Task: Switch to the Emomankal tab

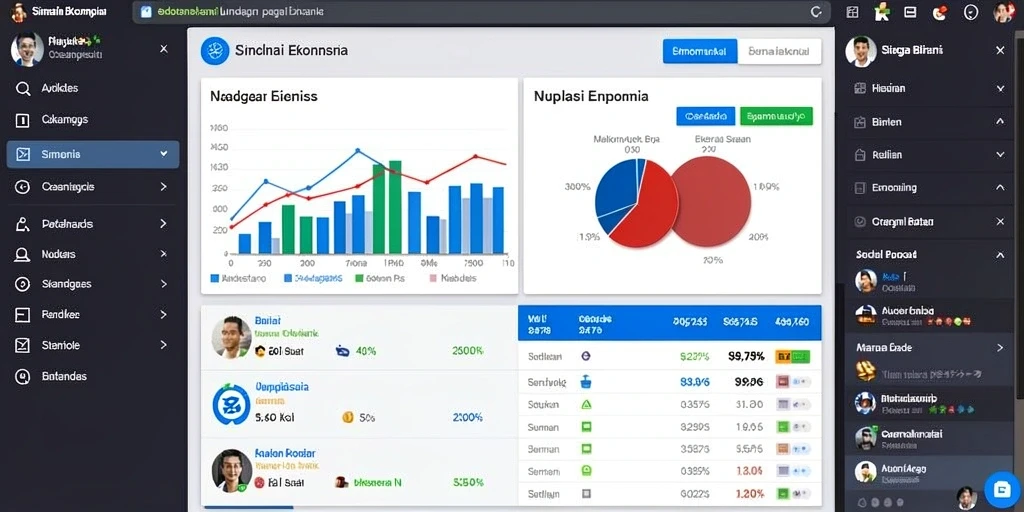Action: point(699,51)
